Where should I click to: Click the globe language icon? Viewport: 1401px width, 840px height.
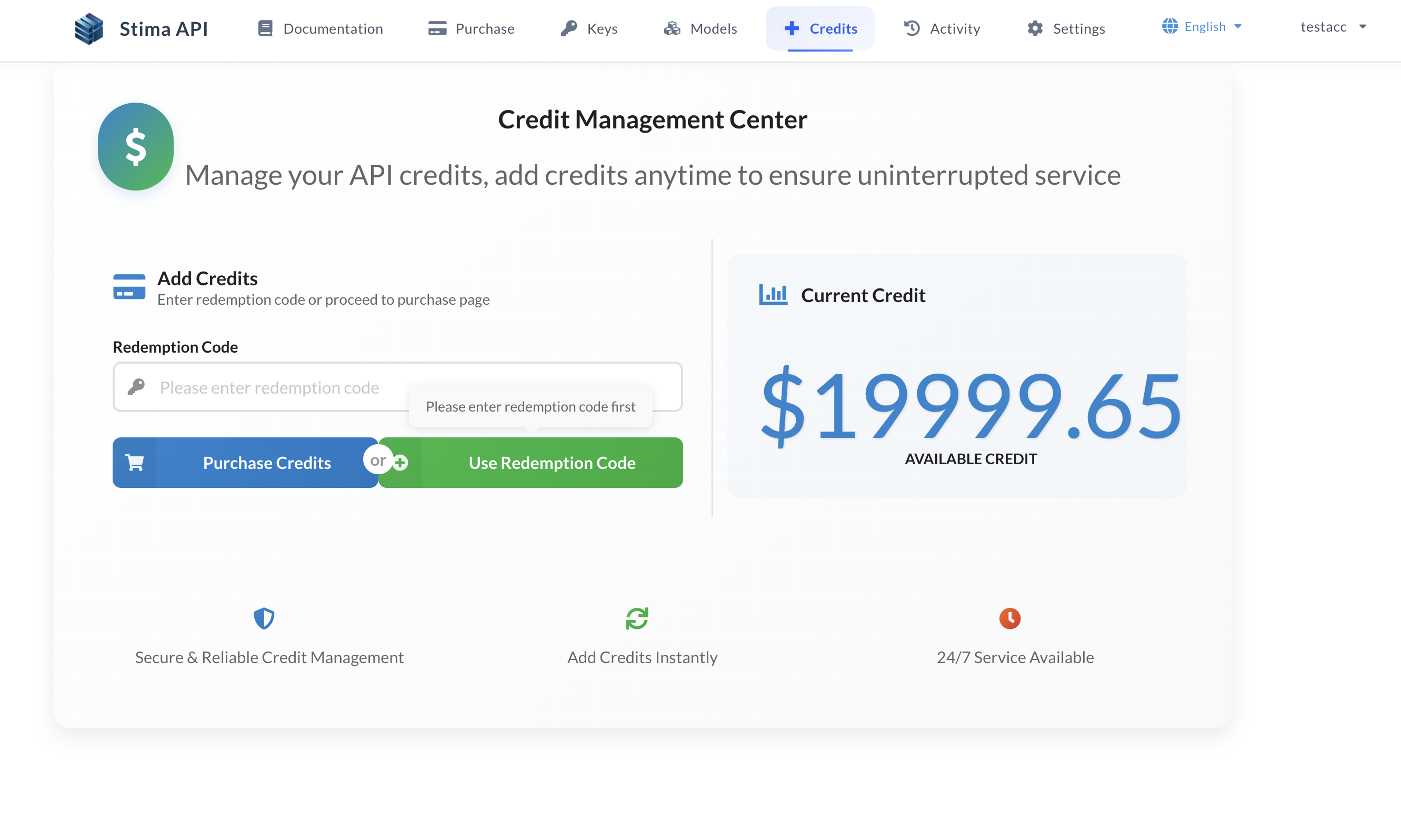[x=1169, y=26]
